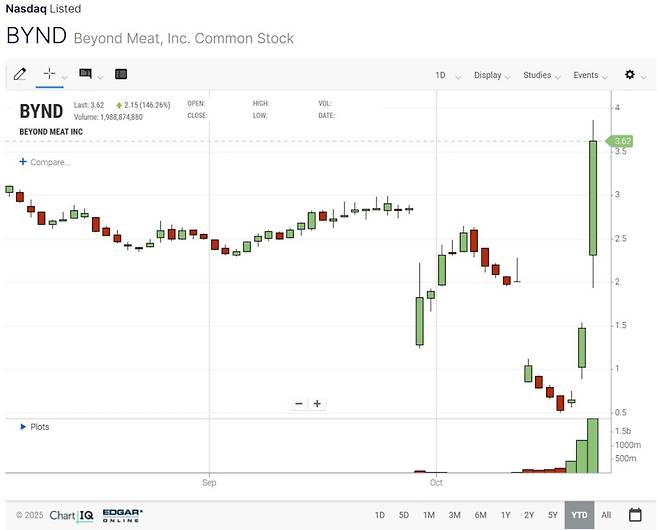Zoom in with the plus button
Viewport: 658px width, 530px height.
(317, 404)
